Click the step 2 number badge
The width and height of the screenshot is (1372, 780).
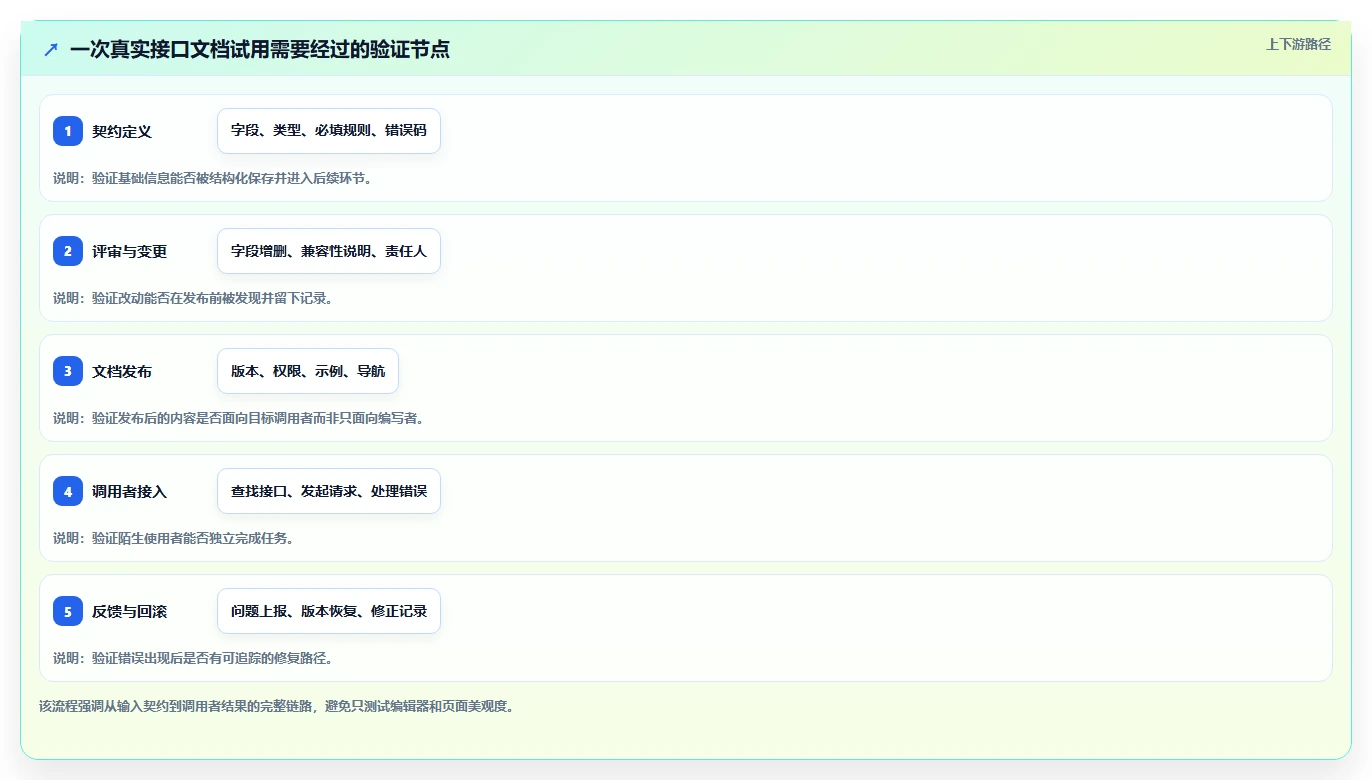click(68, 251)
